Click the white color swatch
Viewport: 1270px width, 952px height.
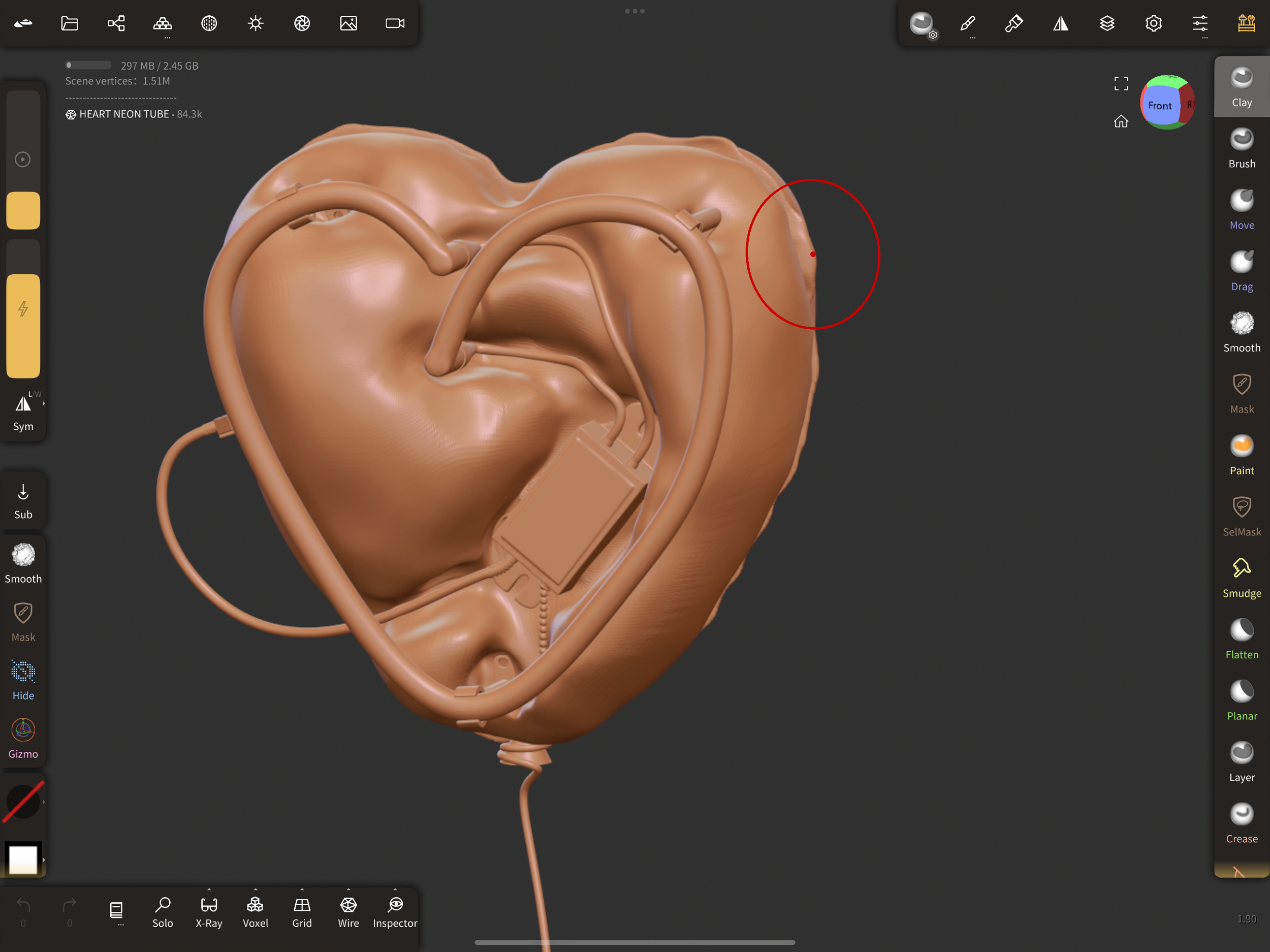(23, 860)
